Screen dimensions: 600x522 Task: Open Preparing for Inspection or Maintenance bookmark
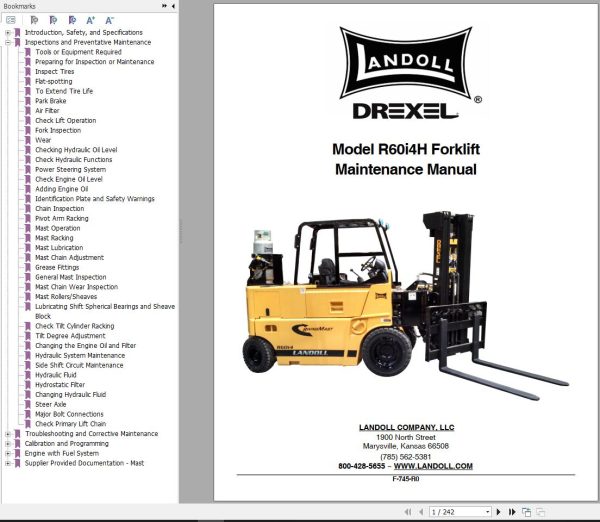coord(95,62)
